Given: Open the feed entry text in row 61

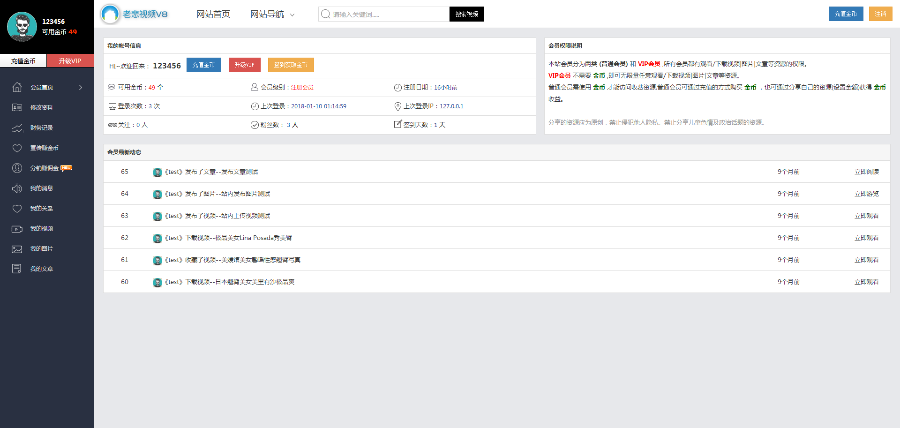Looking at the screenshot, I should (232, 260).
